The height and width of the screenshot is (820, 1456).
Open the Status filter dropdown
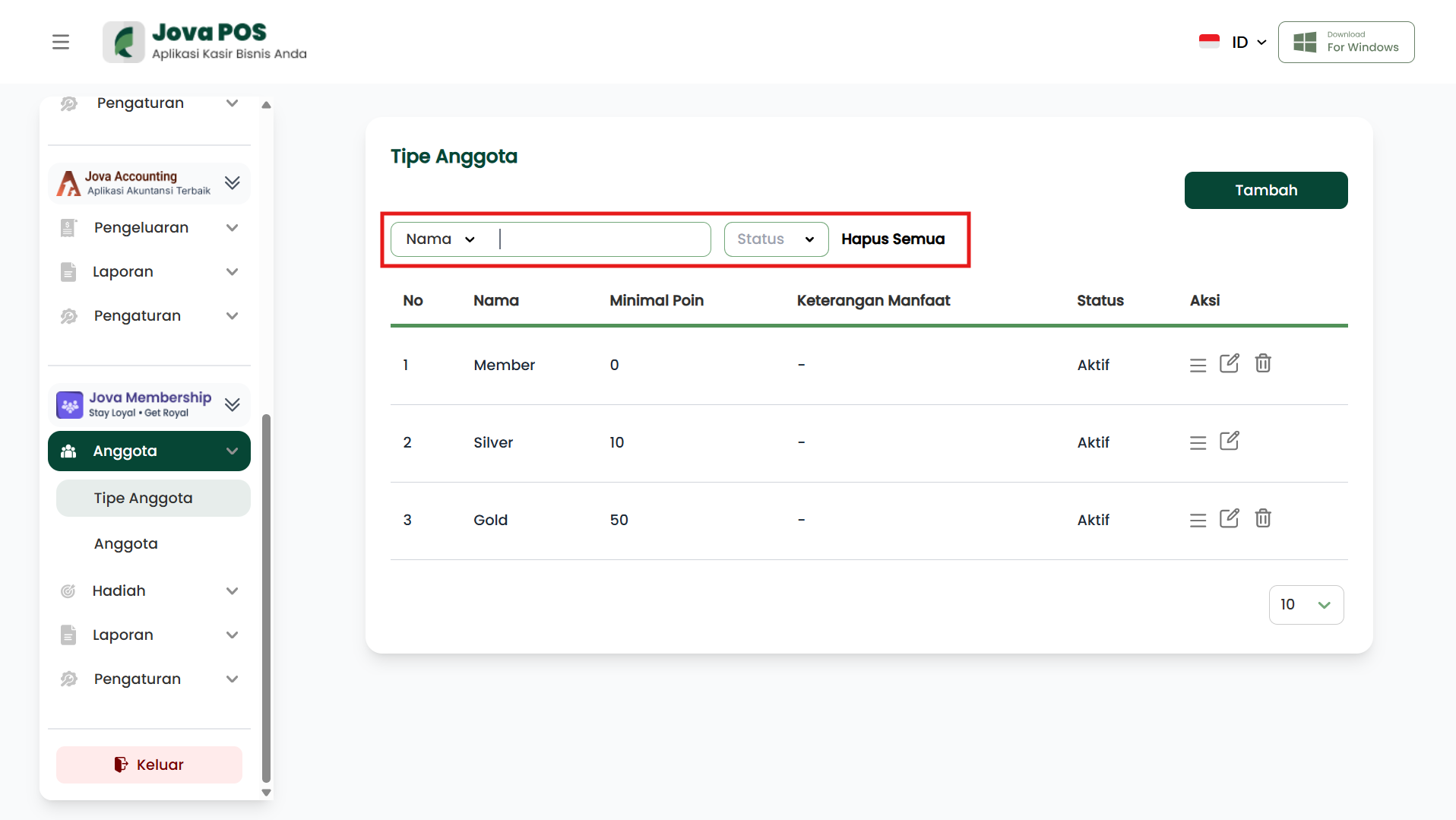click(x=775, y=239)
